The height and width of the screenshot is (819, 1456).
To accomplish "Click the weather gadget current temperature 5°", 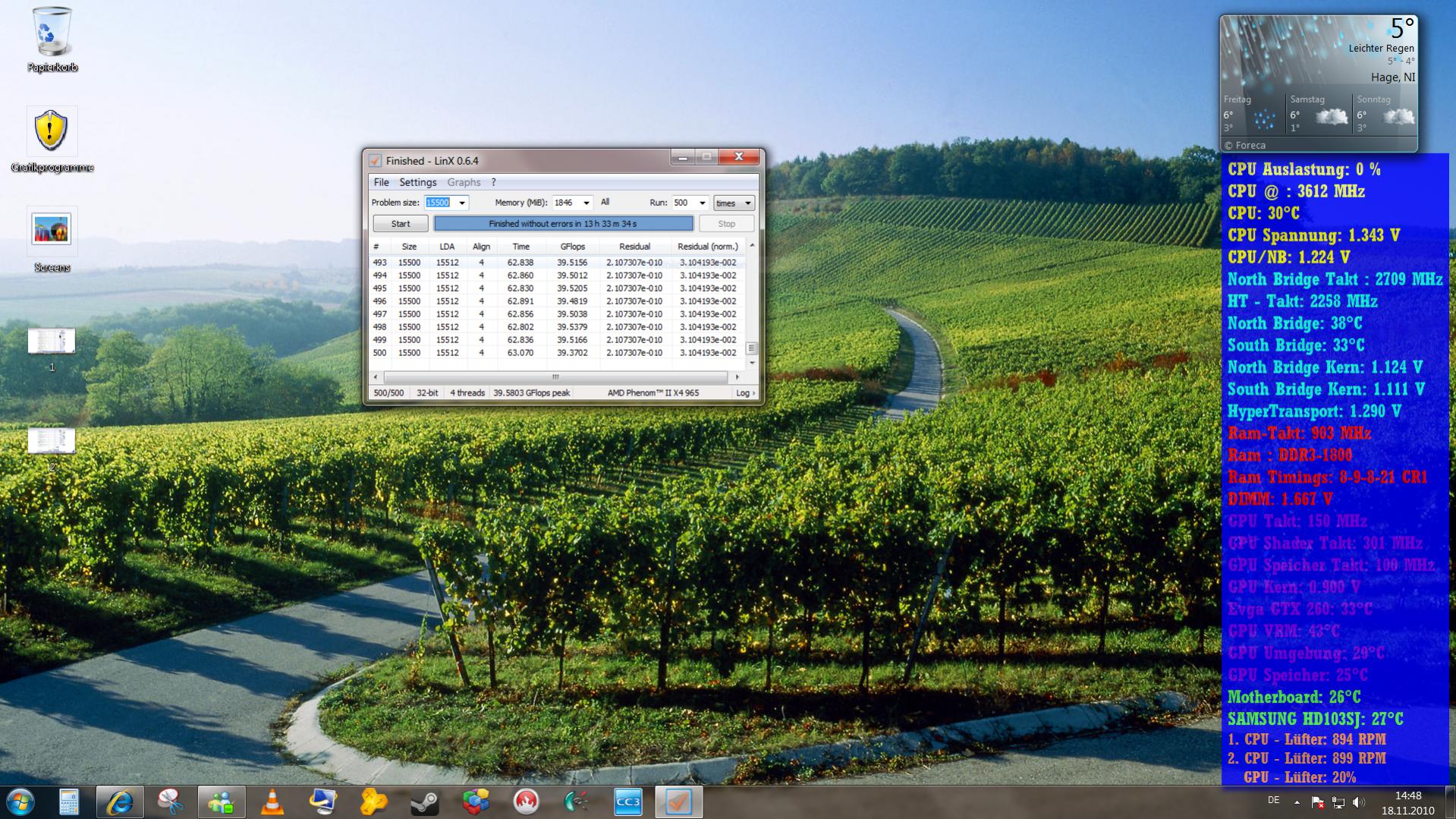I will pos(1401,28).
